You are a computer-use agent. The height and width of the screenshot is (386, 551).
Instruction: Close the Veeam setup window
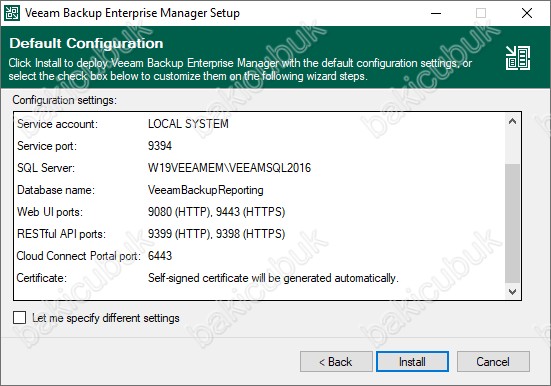526,13
